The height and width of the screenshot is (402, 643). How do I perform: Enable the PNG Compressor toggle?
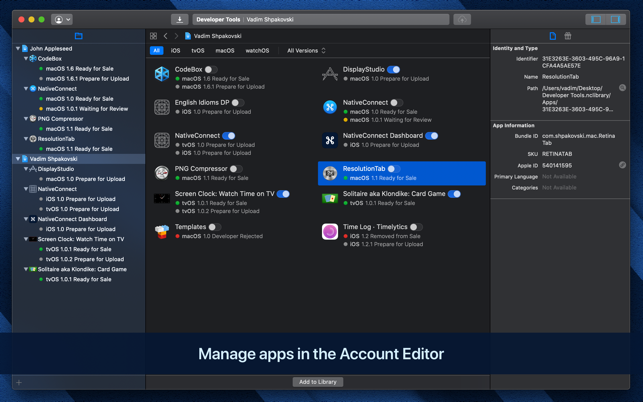click(x=236, y=169)
